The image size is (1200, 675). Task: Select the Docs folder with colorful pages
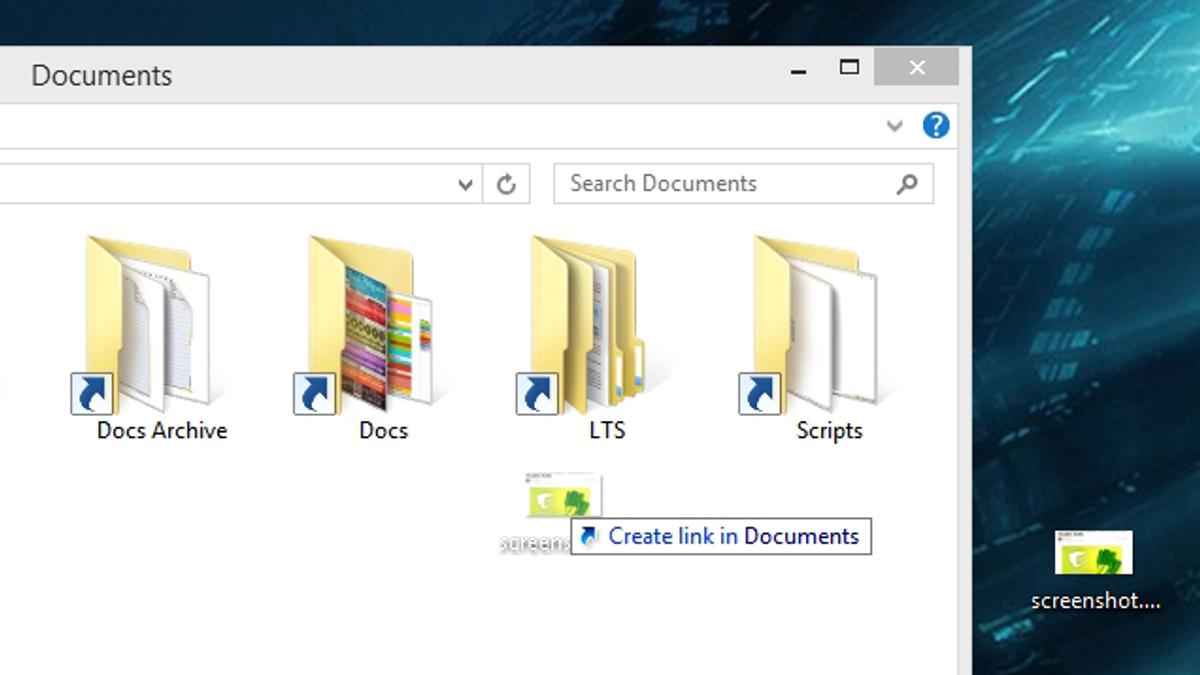(372, 325)
